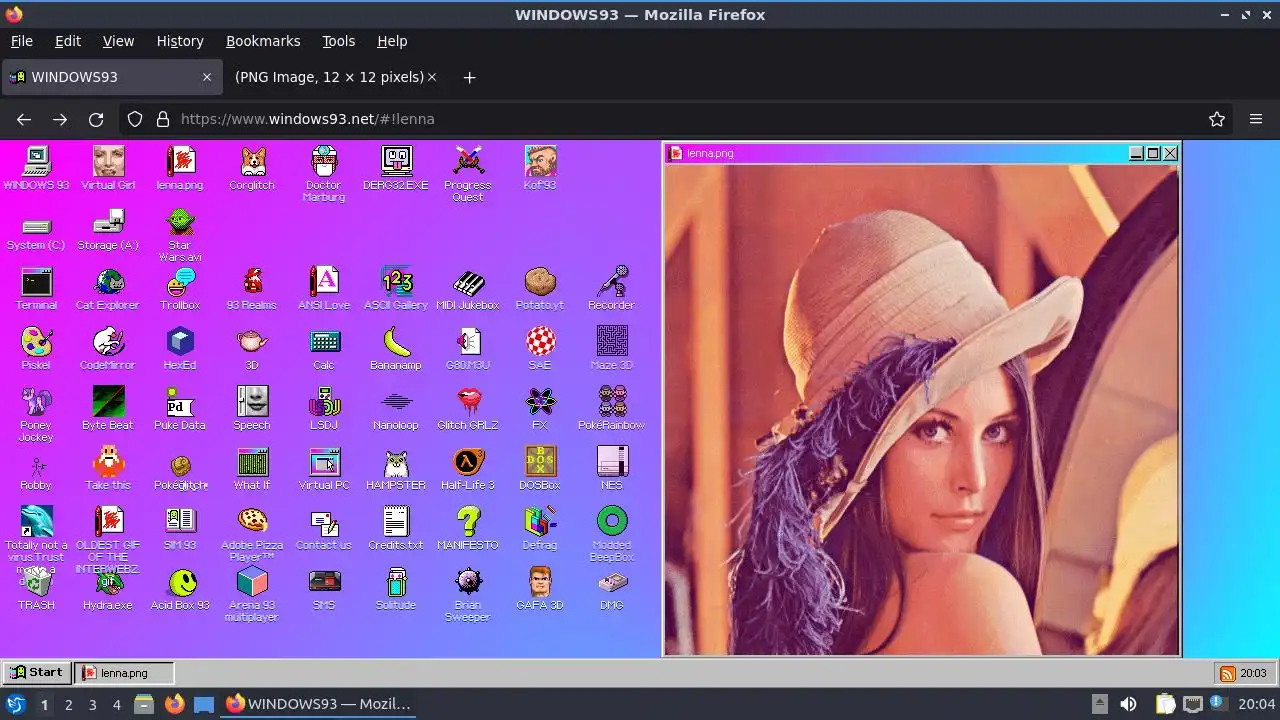Launch Bananamp banana icon
The height and width of the screenshot is (720, 1280).
(396, 342)
